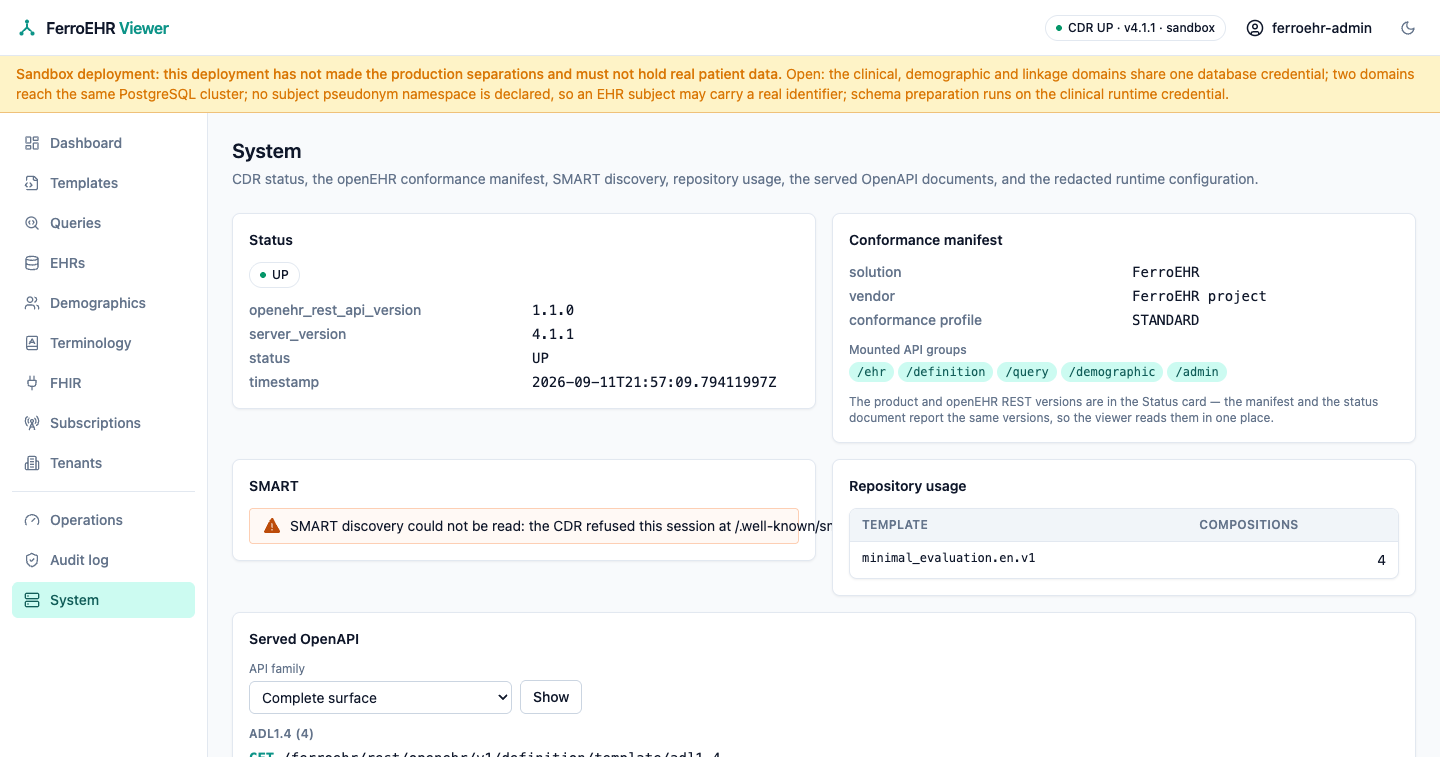Screen dimensions: 1440x757
Task: Select the Audit log shield icon
Action: coord(32,560)
